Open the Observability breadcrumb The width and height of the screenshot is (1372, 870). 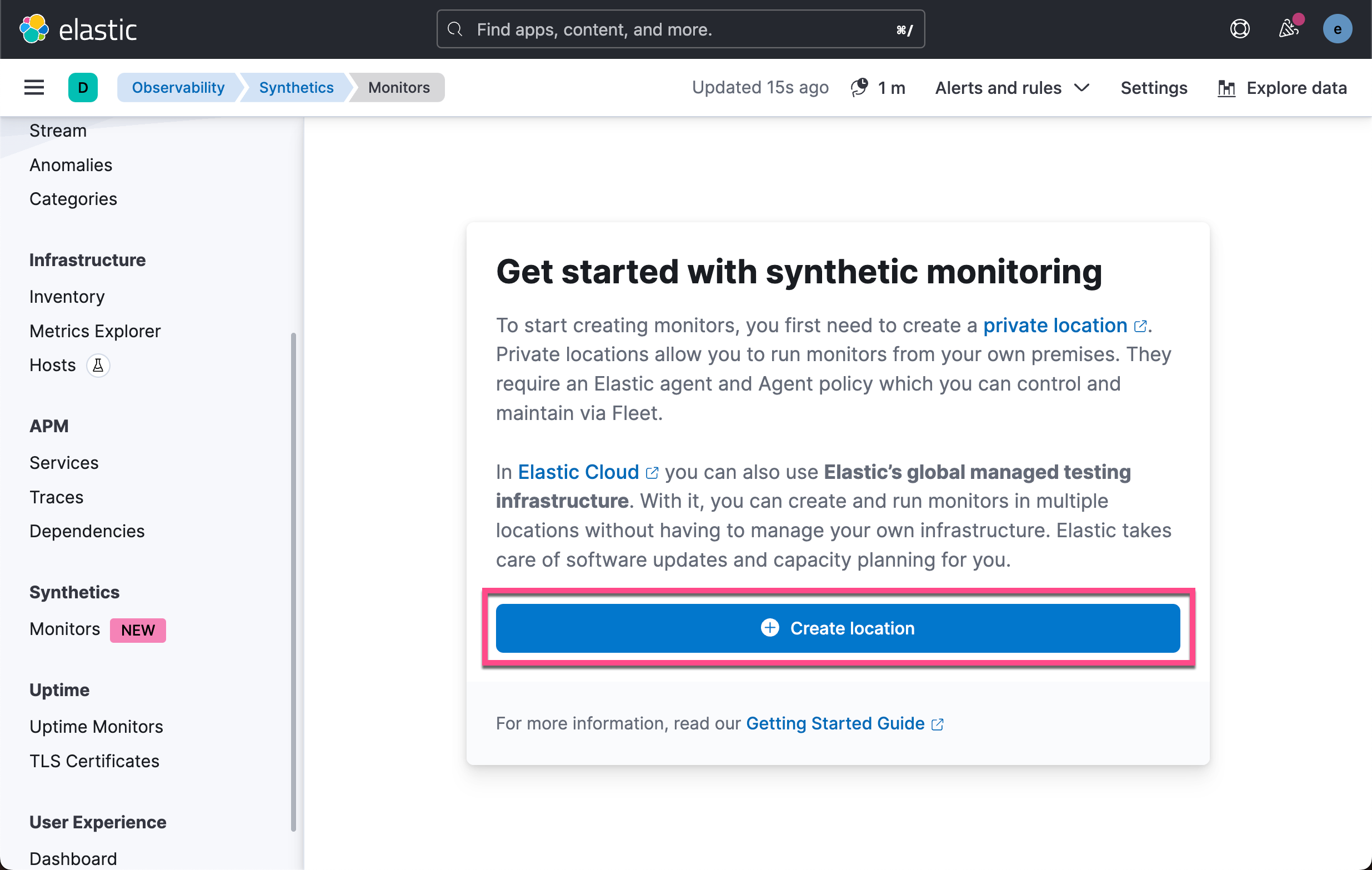pyautogui.click(x=178, y=87)
